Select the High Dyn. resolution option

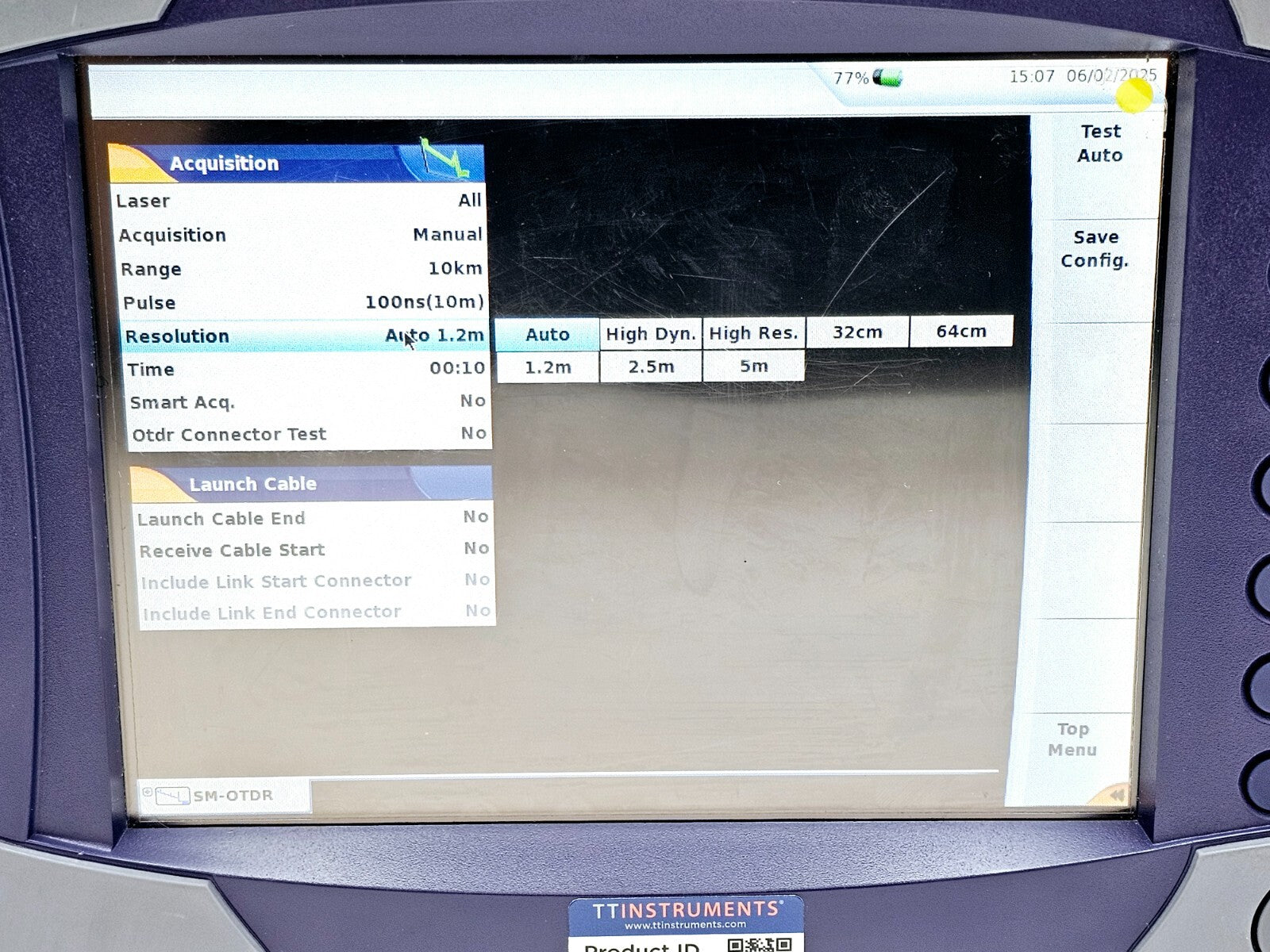pyautogui.click(x=649, y=334)
